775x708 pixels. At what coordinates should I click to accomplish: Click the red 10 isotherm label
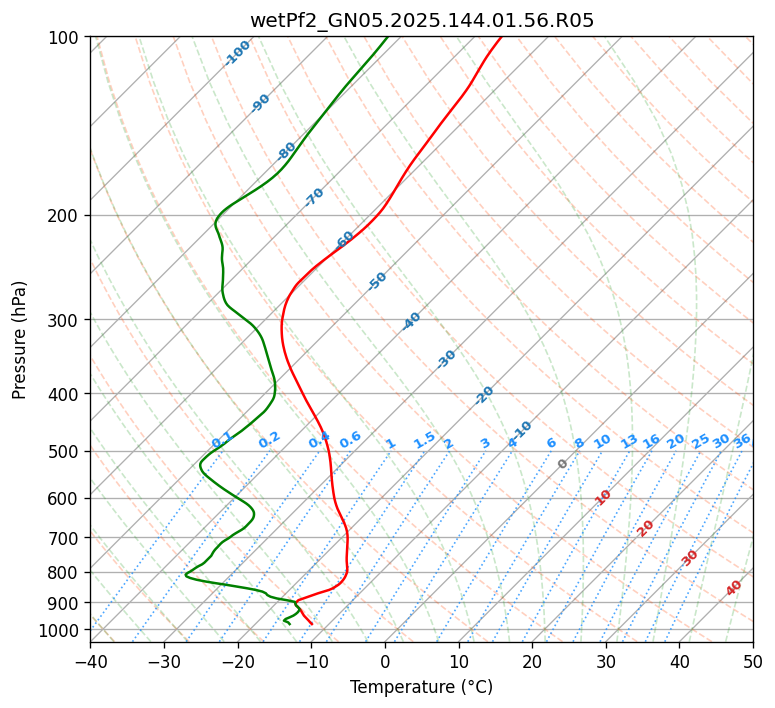pos(602,497)
